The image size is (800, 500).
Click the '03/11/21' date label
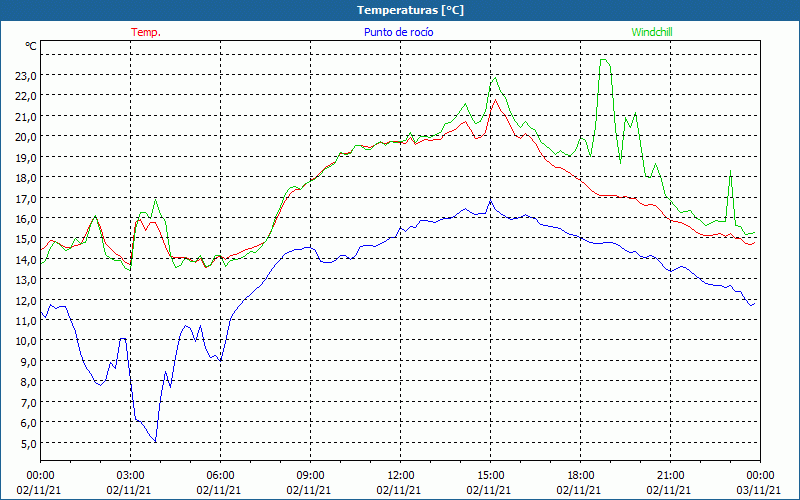tap(759, 490)
